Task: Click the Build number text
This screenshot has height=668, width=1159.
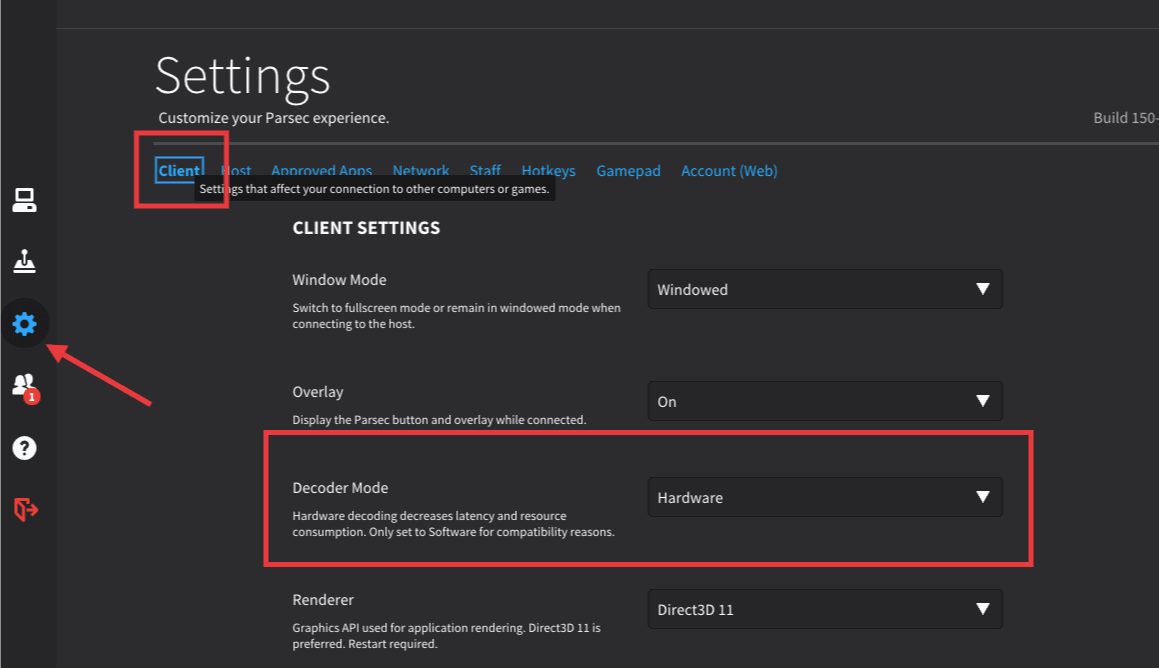Action: [1125, 118]
